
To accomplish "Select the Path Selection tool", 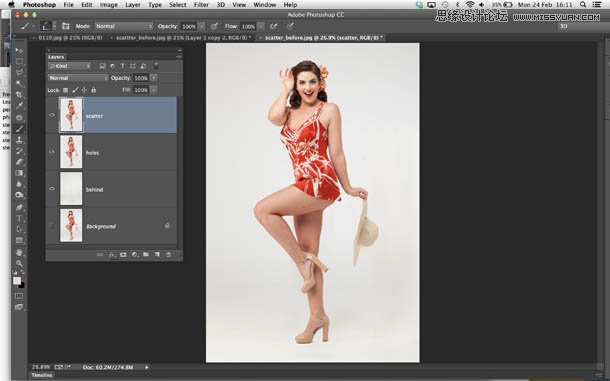I will point(19,229).
